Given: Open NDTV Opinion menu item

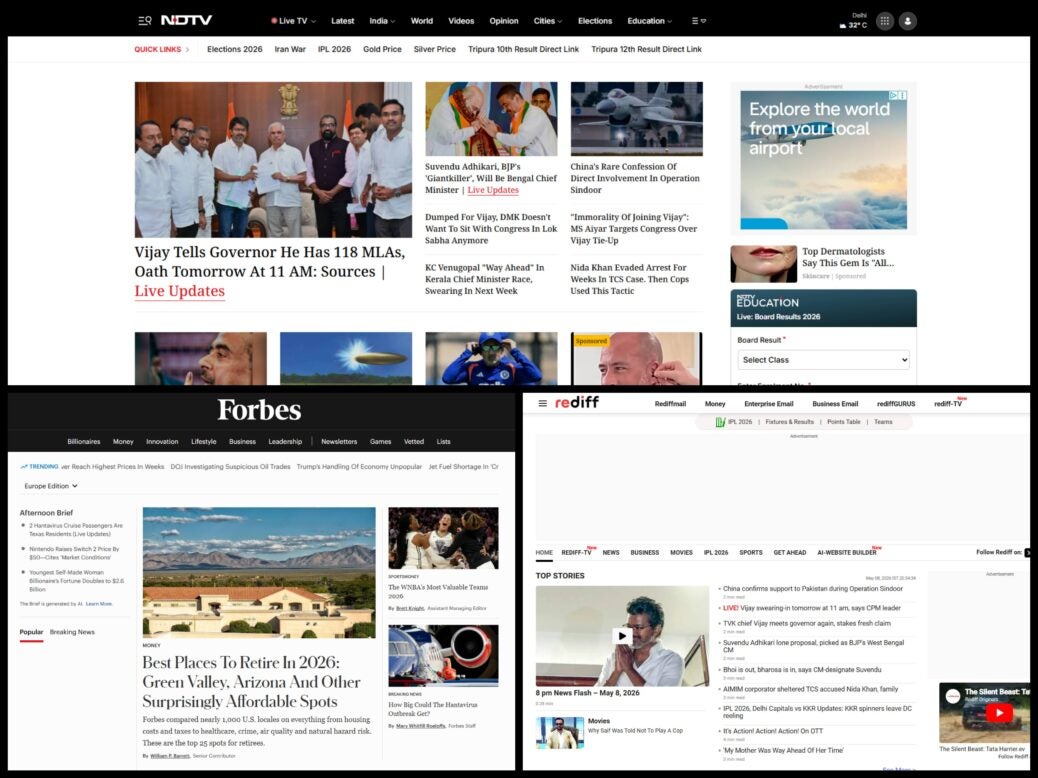Looking at the screenshot, I should [x=504, y=21].
